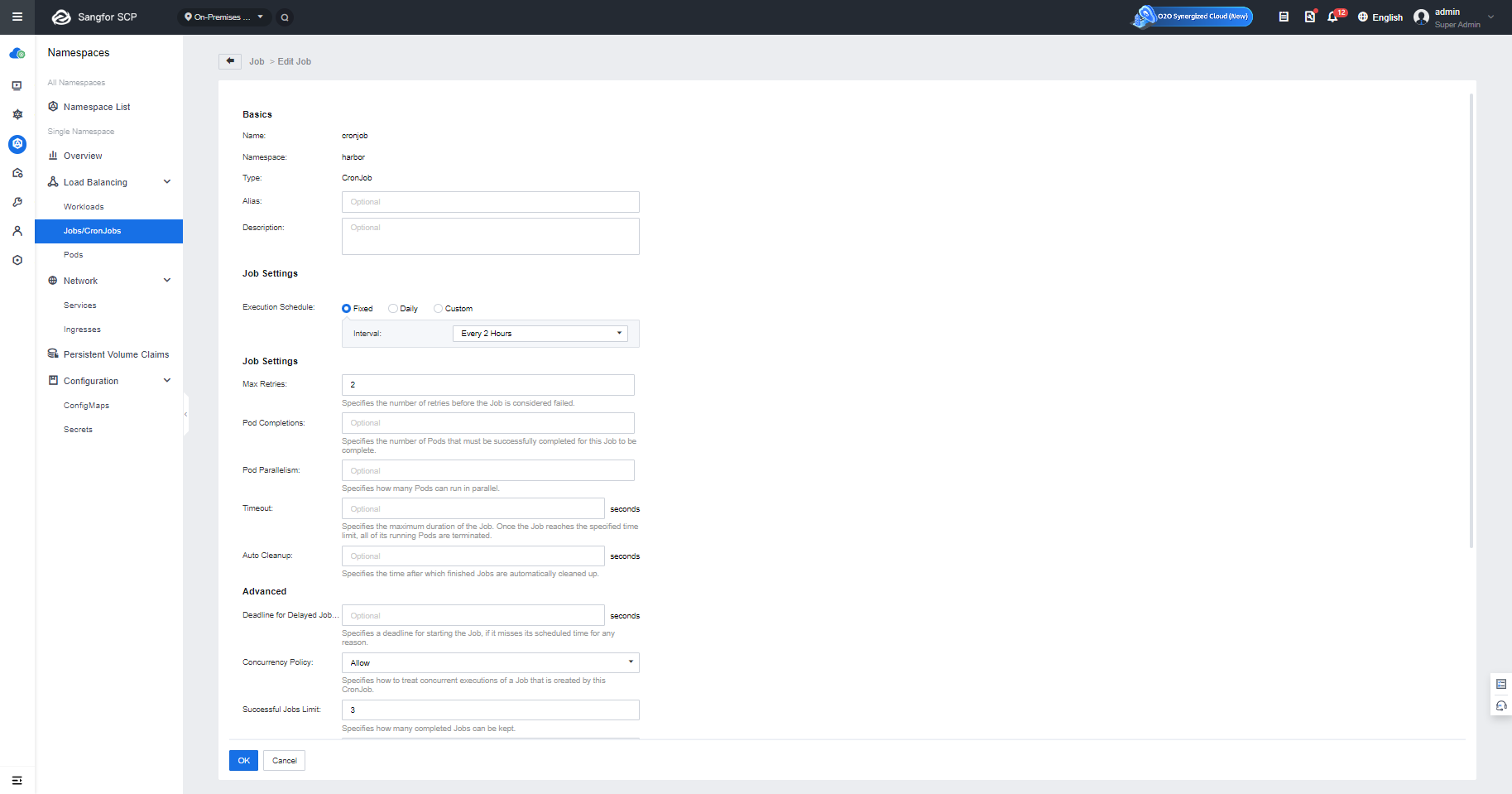The image size is (1512, 794).
Task: Click the Description text area
Action: 491,236
